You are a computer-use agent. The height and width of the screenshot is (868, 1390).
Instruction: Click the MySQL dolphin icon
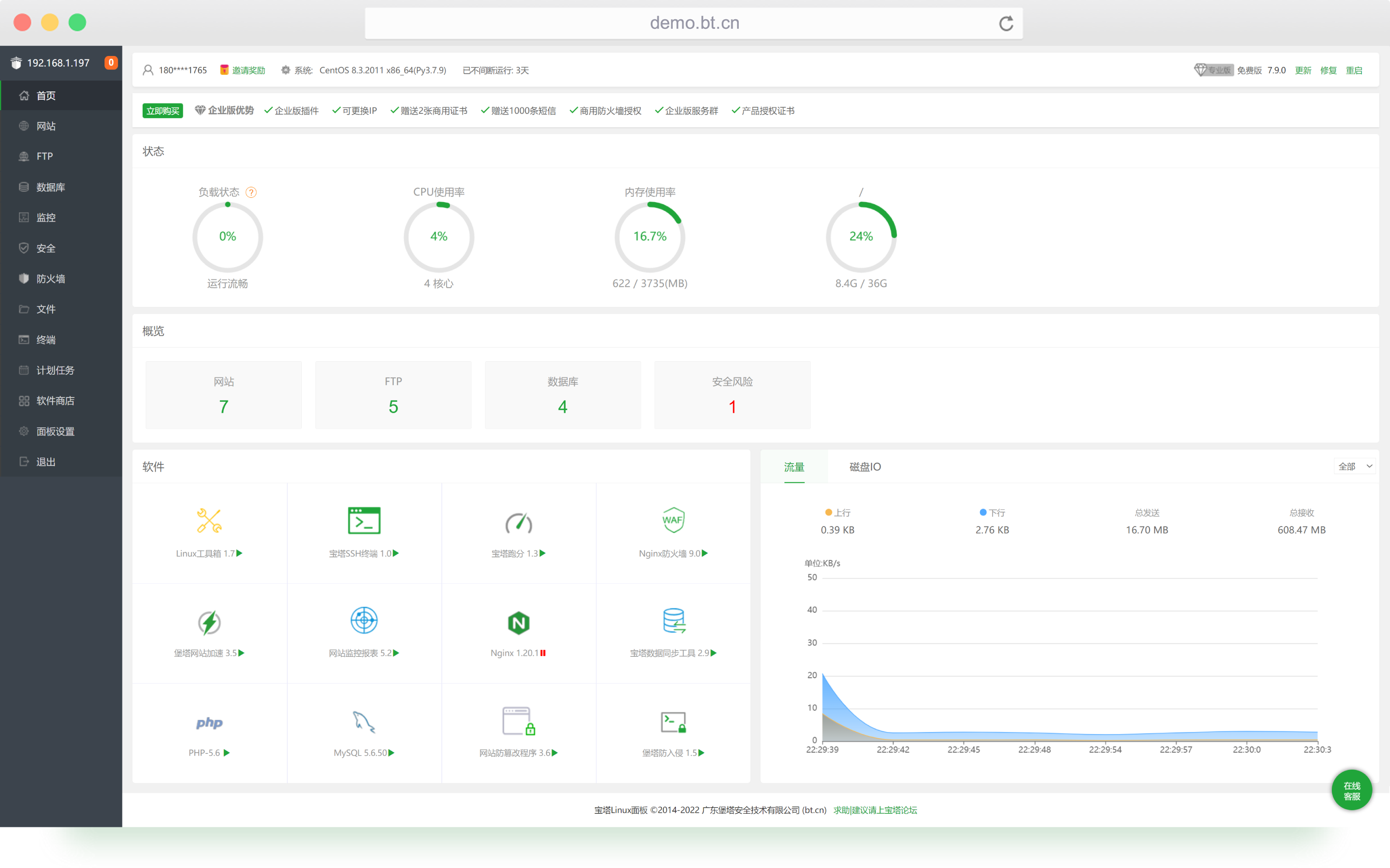tap(364, 722)
